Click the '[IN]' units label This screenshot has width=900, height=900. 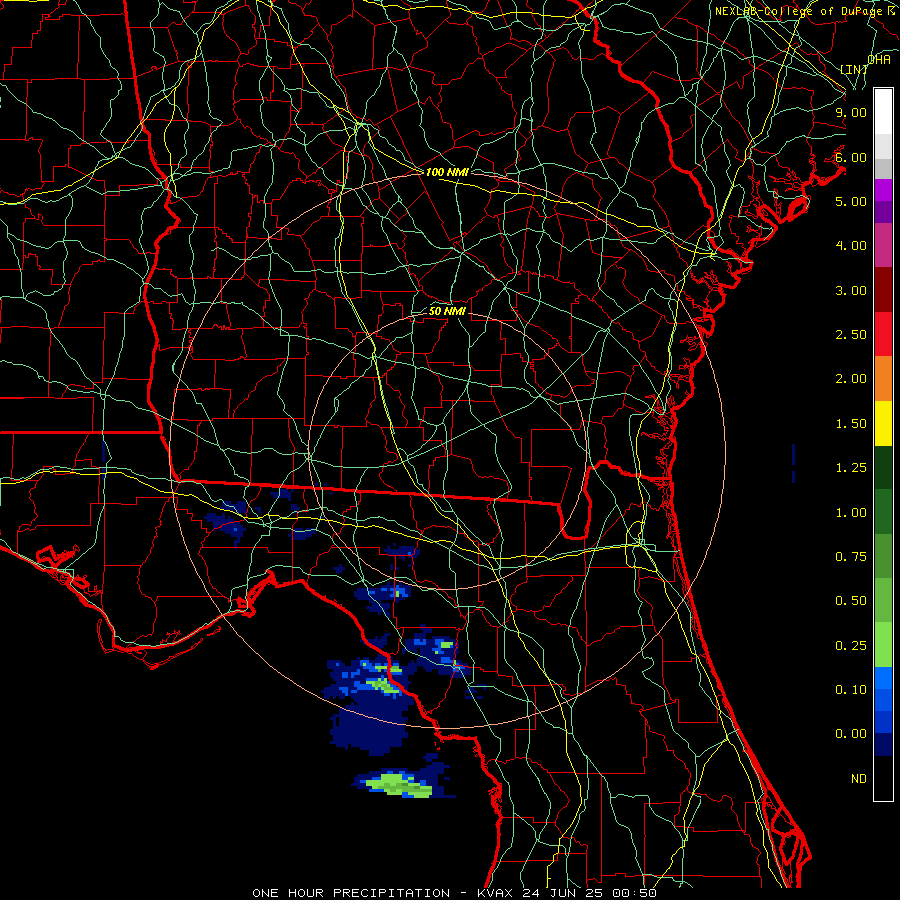tap(854, 69)
